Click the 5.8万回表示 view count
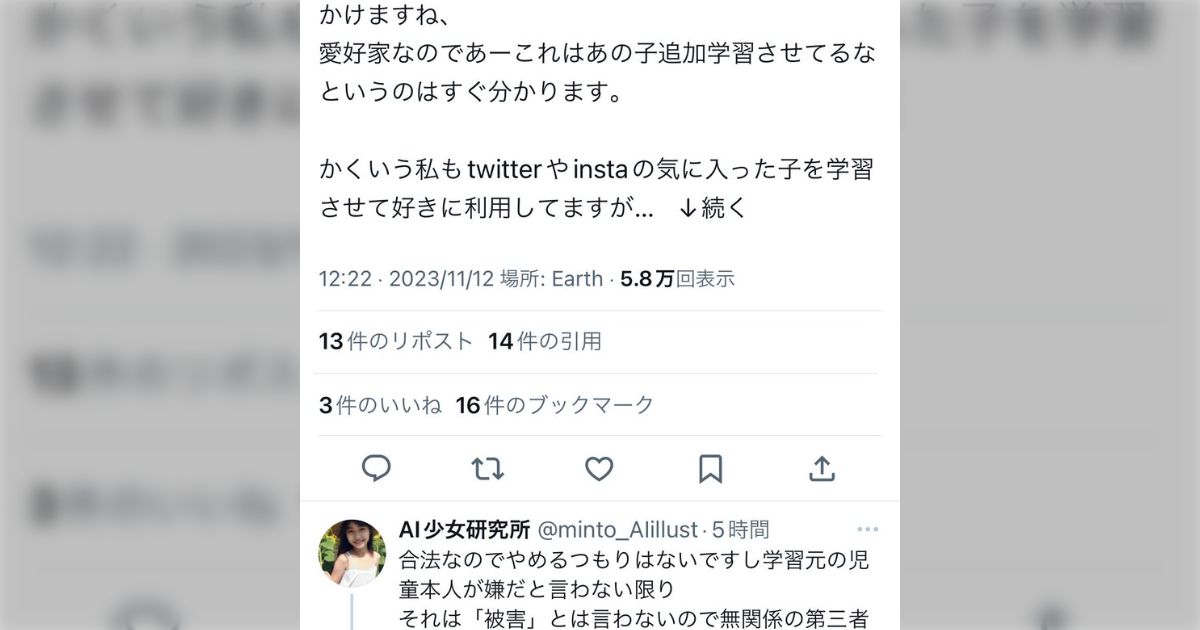 (677, 279)
